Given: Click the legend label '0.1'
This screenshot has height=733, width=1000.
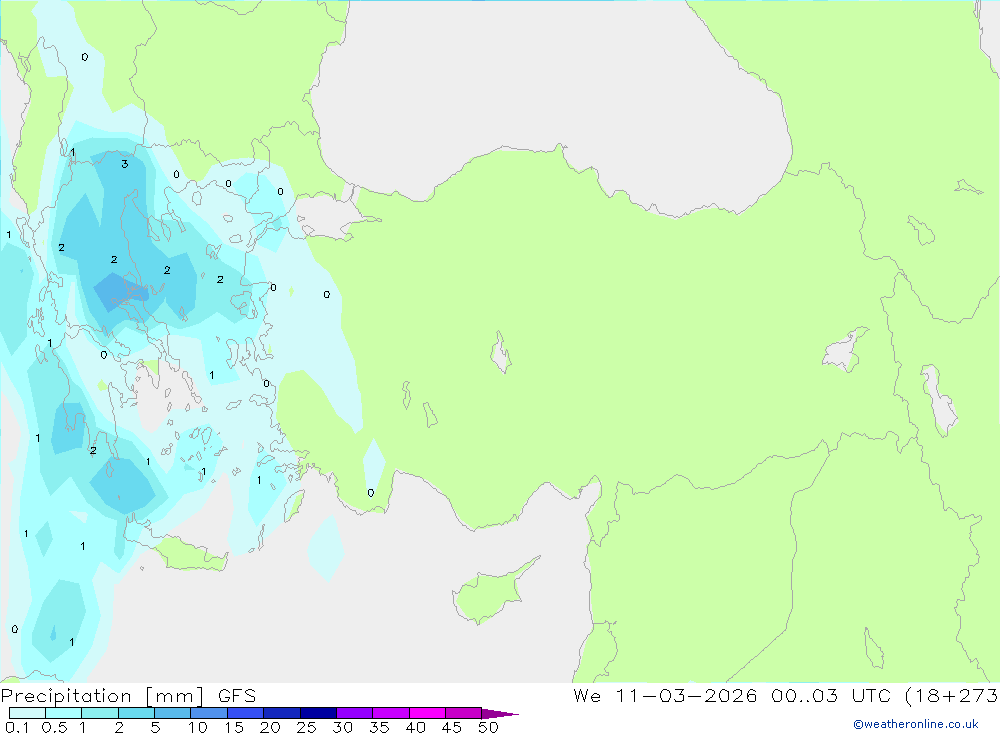Looking at the screenshot, I should coord(17,727).
